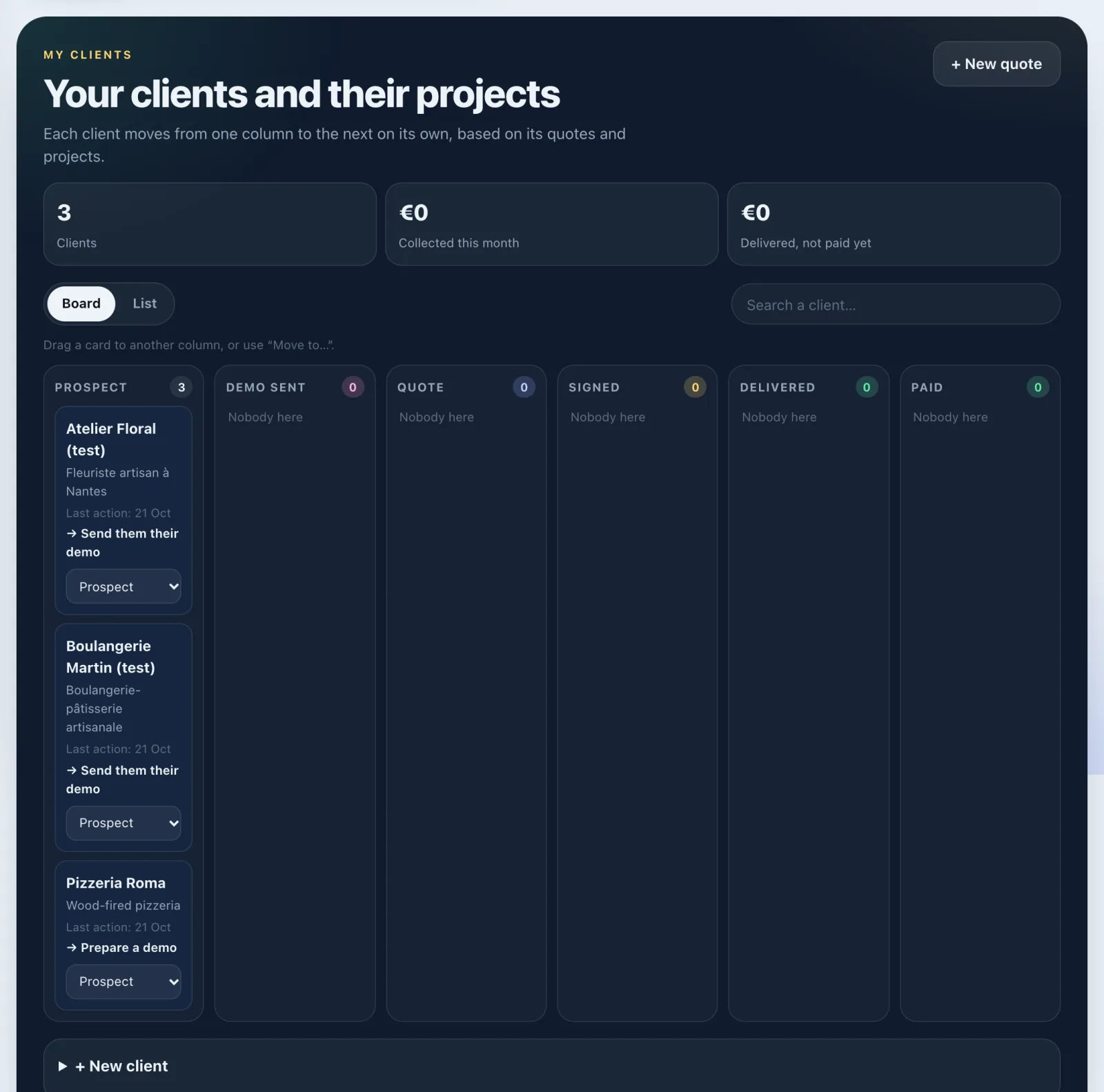Switch to the Board view tab

81,304
